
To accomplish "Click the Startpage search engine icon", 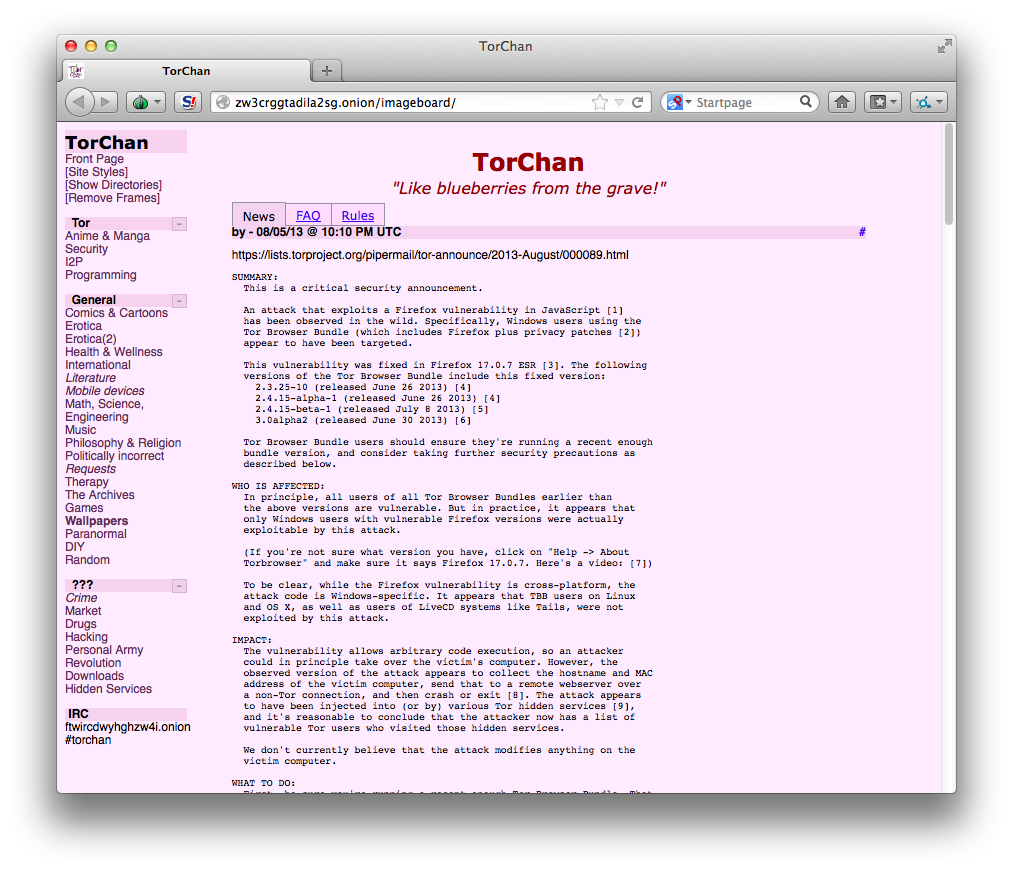I will click(675, 102).
